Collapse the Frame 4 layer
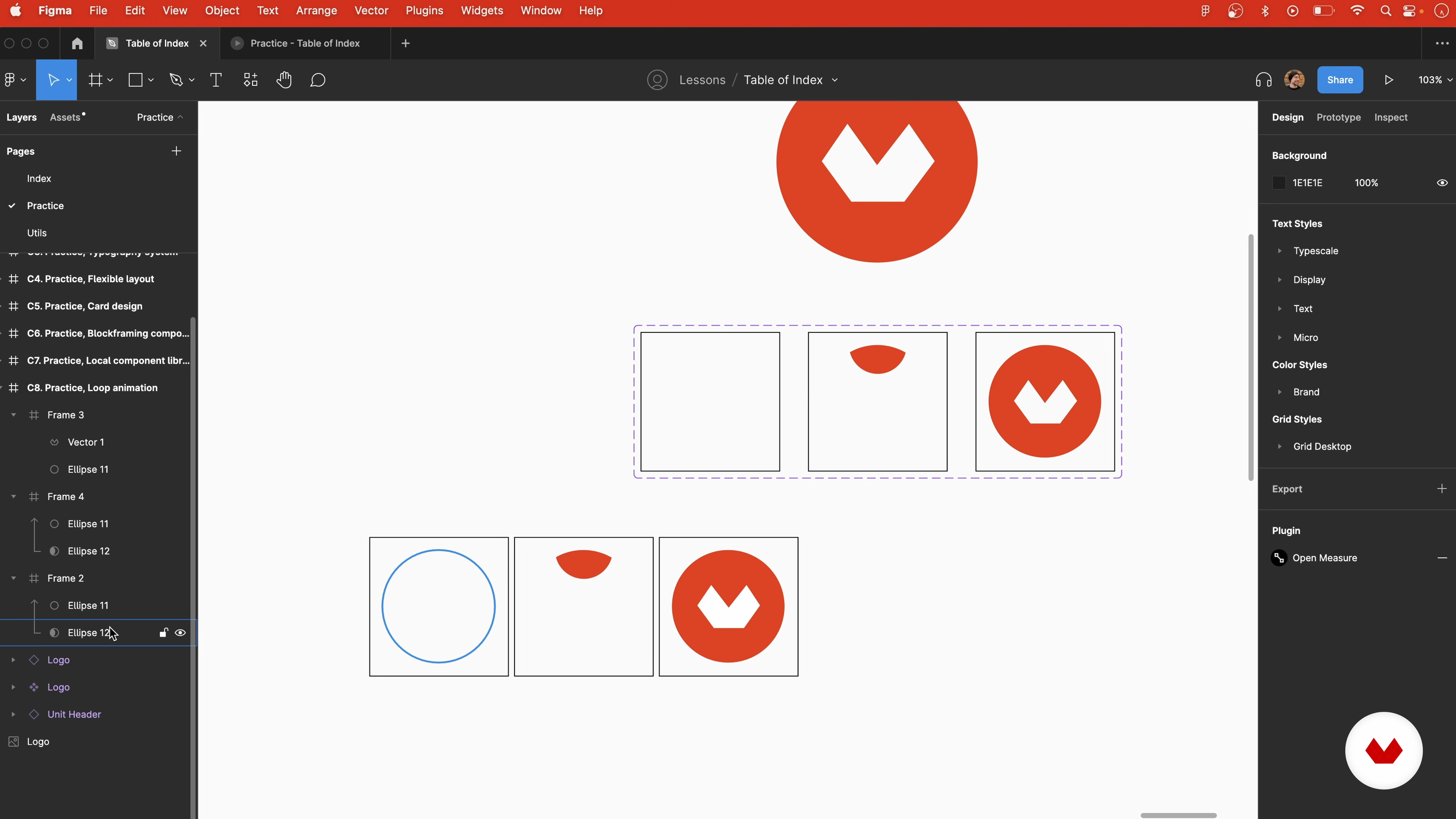 point(14,496)
